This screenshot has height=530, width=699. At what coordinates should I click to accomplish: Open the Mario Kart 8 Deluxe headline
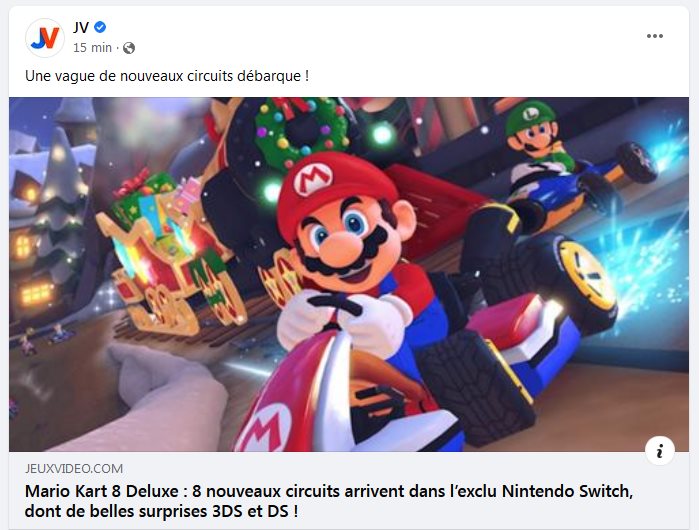pyautogui.click(x=329, y=501)
